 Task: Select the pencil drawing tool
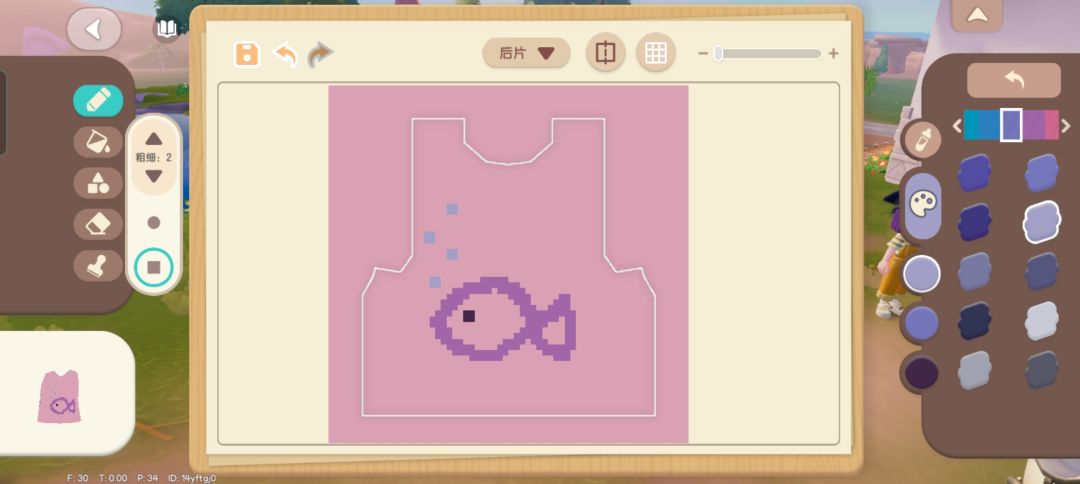[98, 101]
